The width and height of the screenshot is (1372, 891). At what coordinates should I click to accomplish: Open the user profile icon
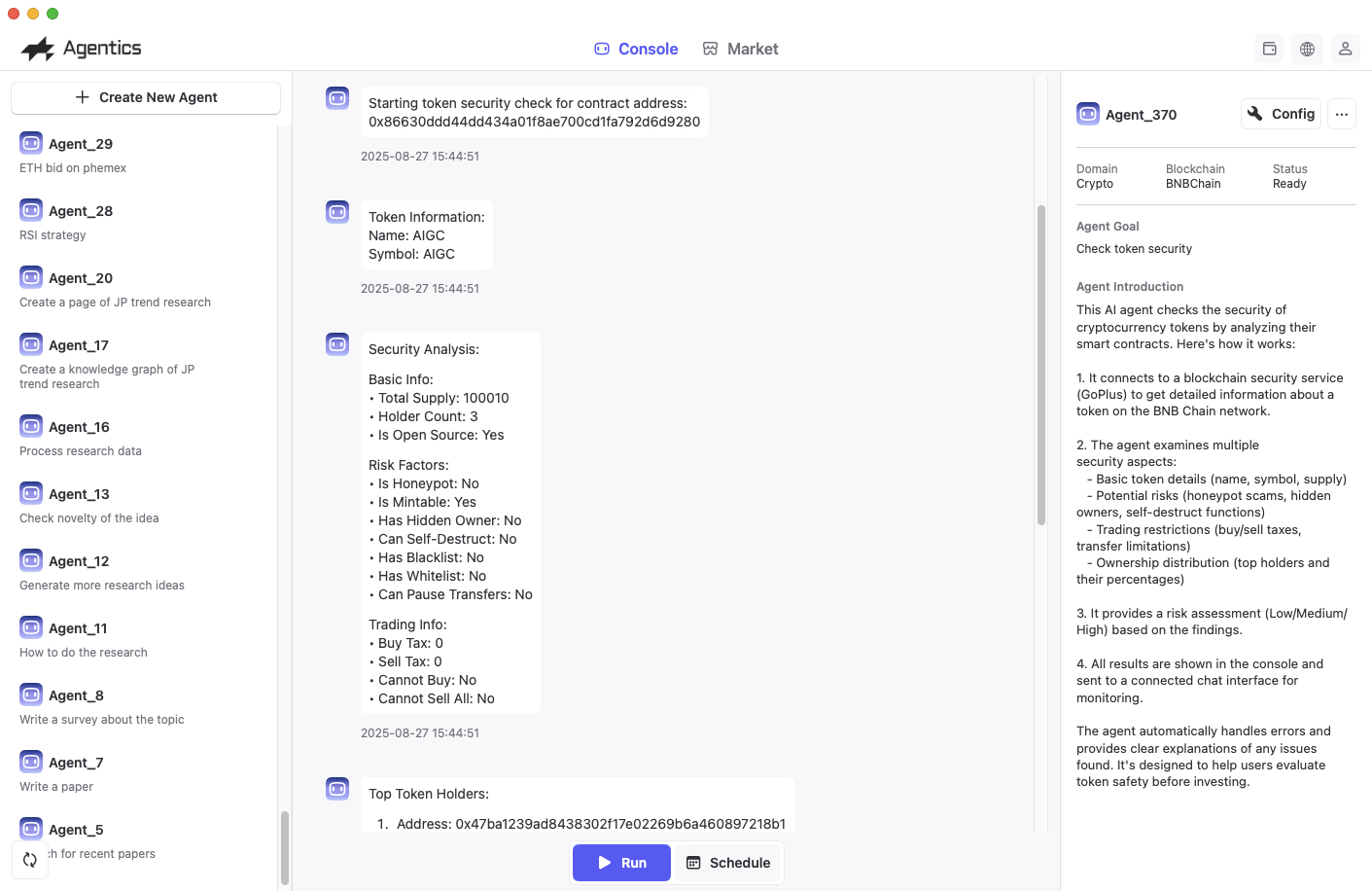[x=1345, y=49]
